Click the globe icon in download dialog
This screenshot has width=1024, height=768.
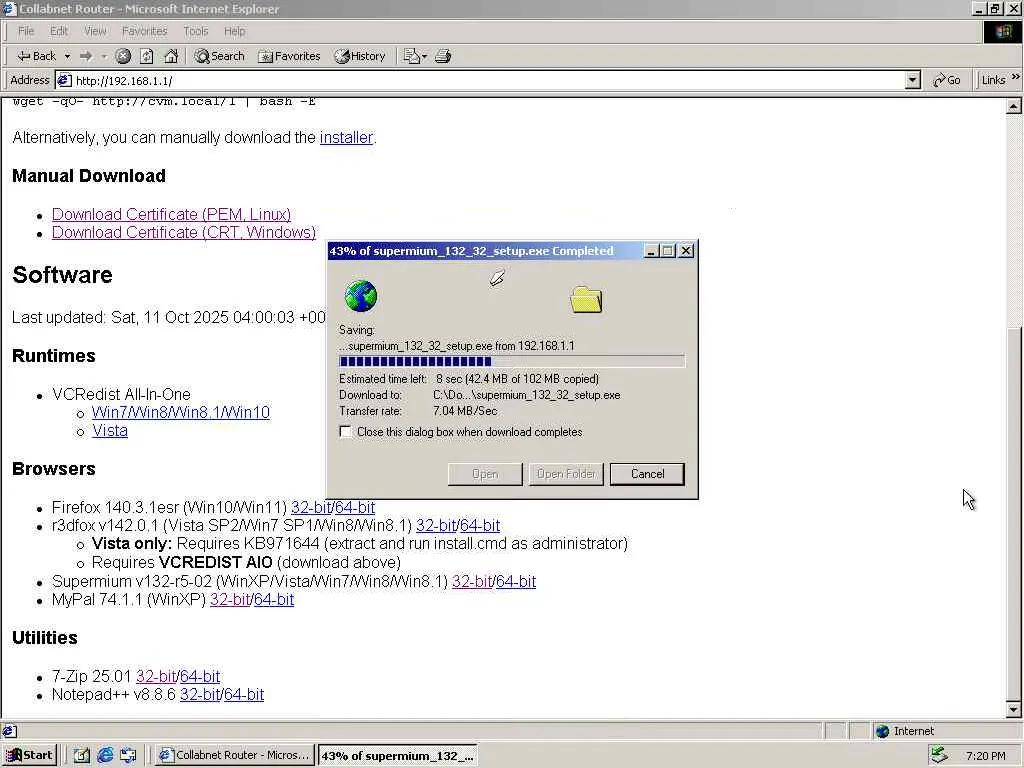360,296
